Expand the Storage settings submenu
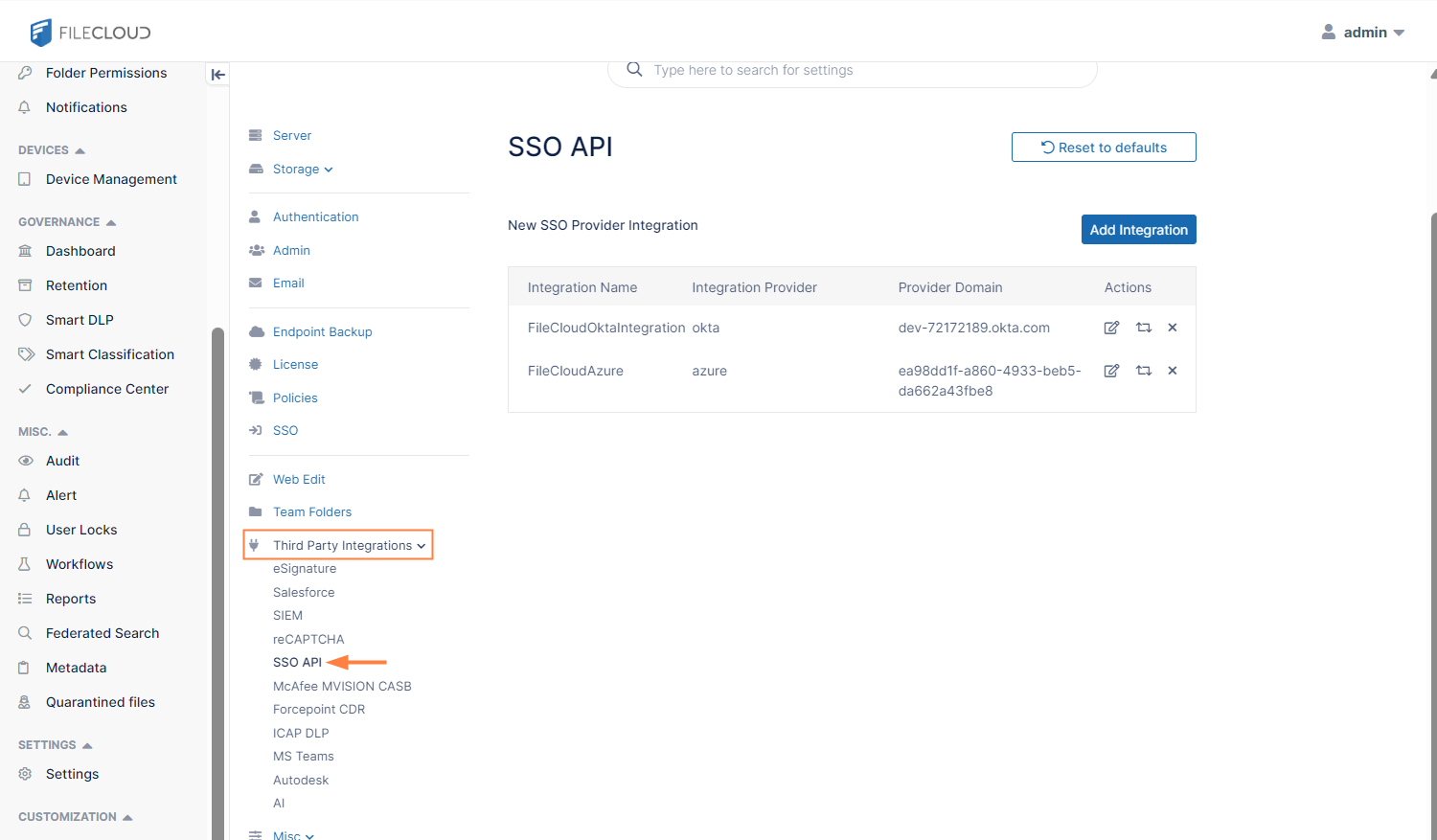This screenshot has height=840, width=1437. 302,170
